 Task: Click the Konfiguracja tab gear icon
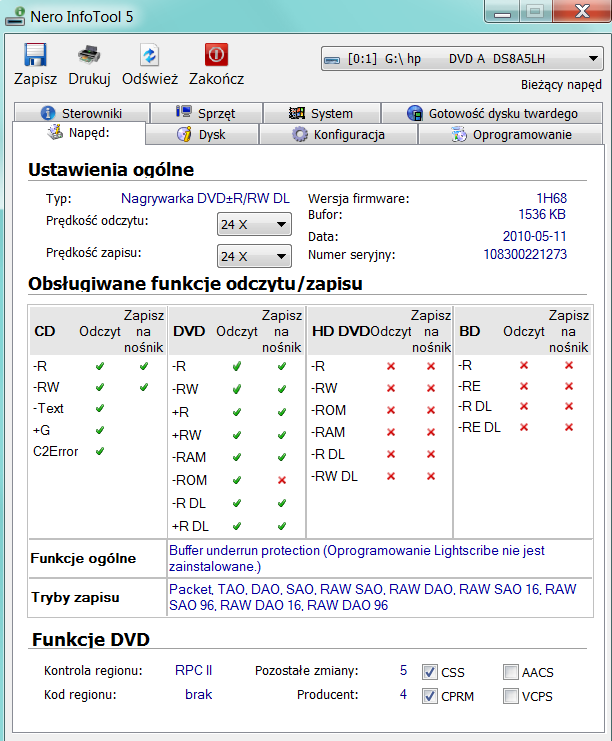point(300,134)
